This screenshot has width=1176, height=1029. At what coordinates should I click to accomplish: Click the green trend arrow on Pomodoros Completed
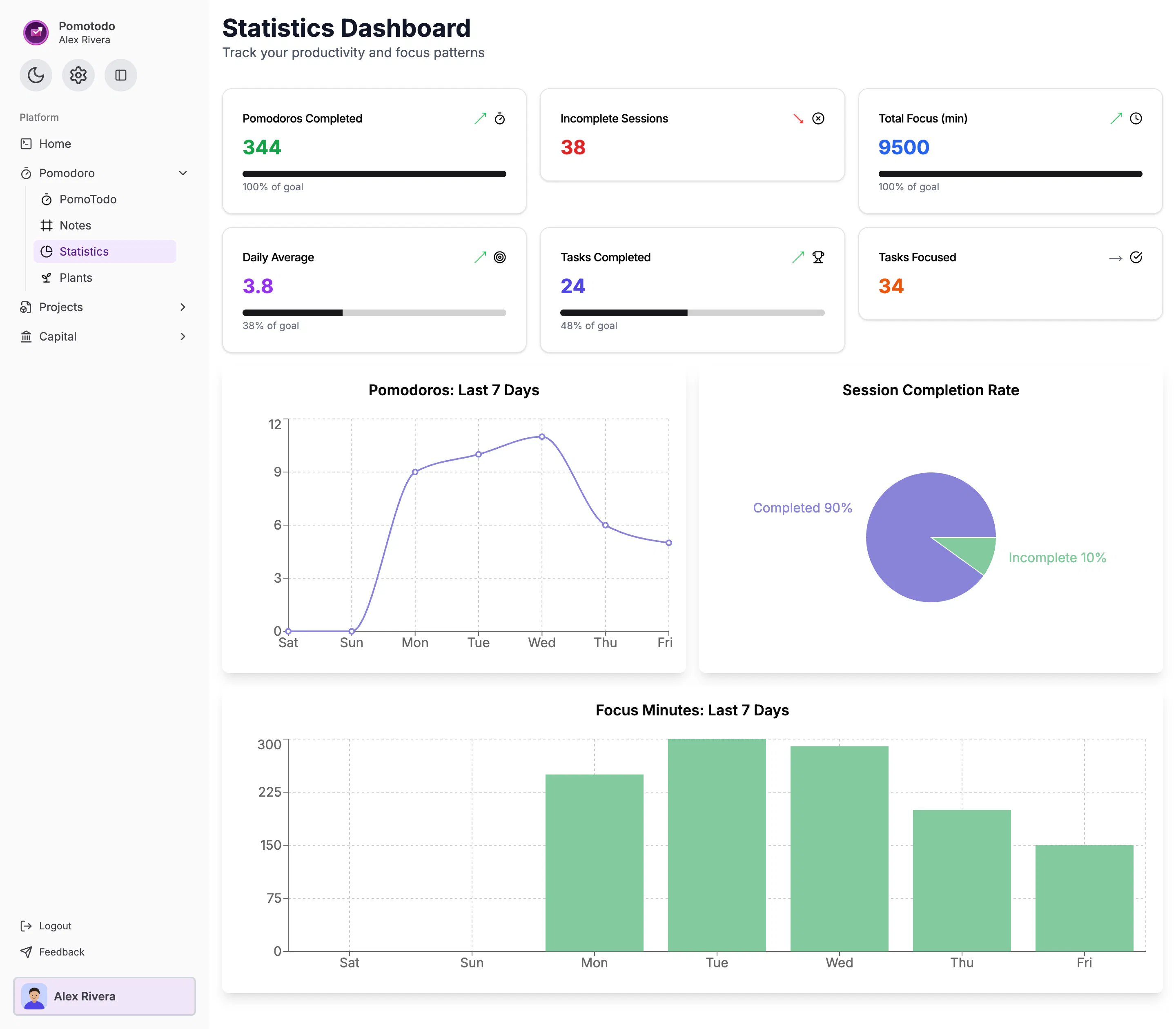[480, 119]
